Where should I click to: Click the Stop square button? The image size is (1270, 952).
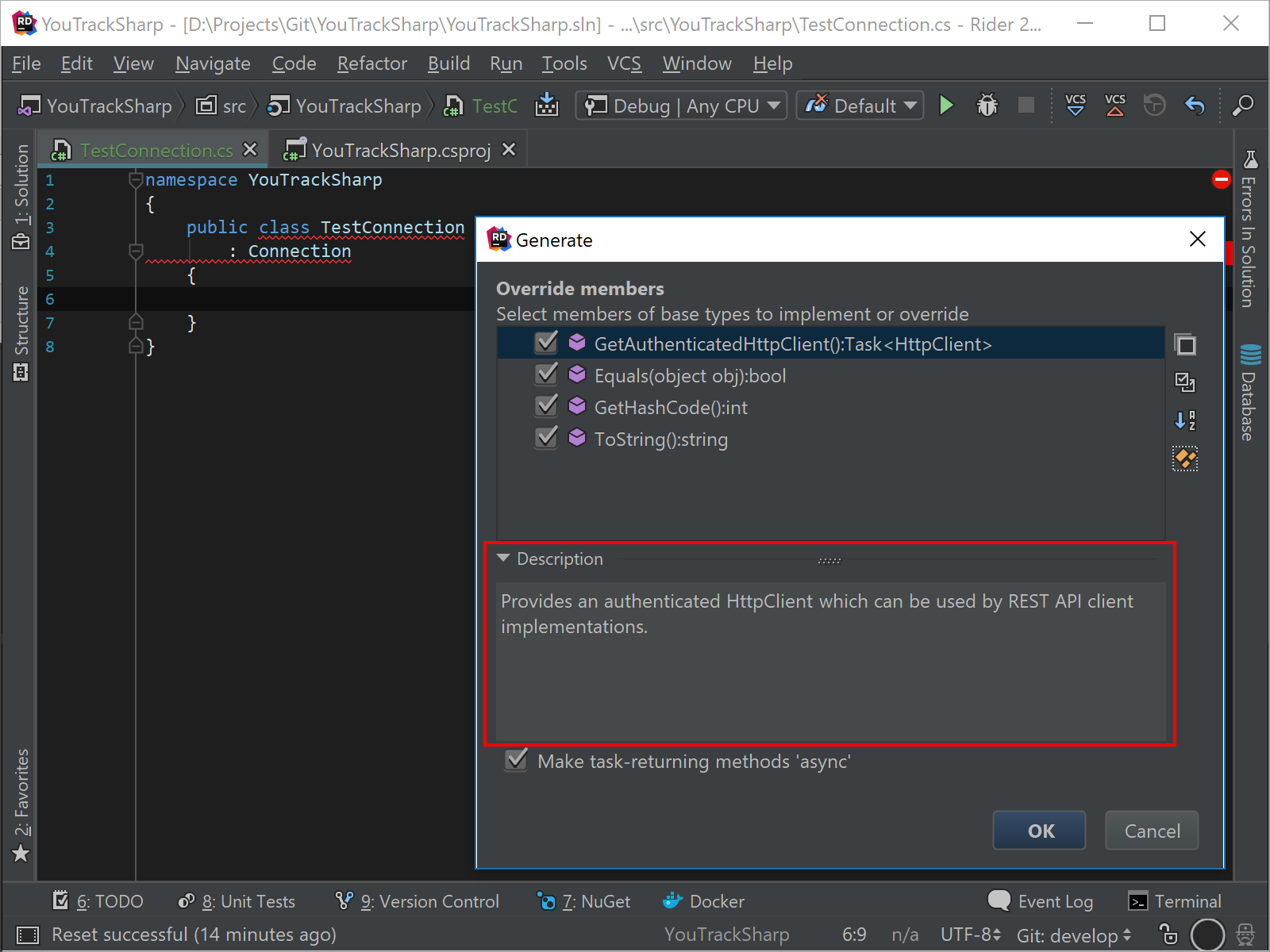click(x=1026, y=105)
